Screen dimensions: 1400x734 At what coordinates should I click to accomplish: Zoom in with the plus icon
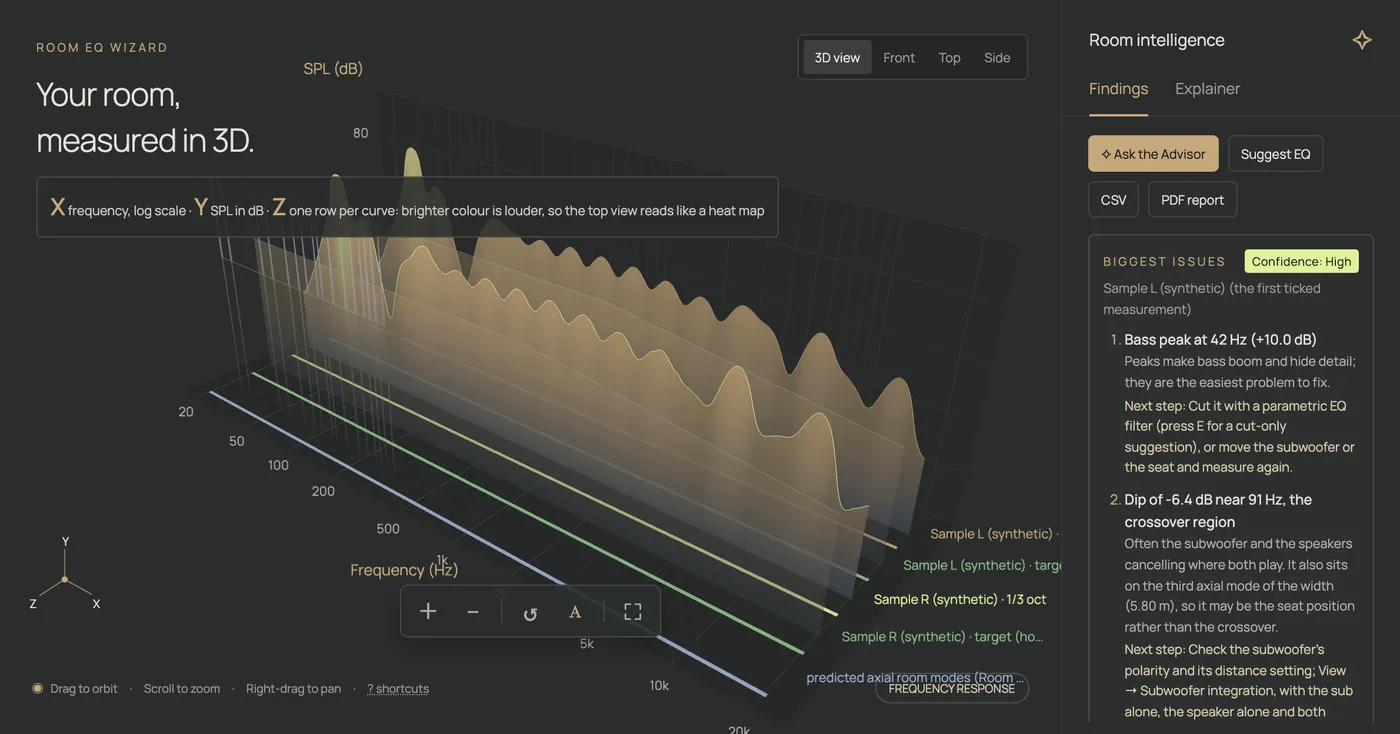(428, 611)
